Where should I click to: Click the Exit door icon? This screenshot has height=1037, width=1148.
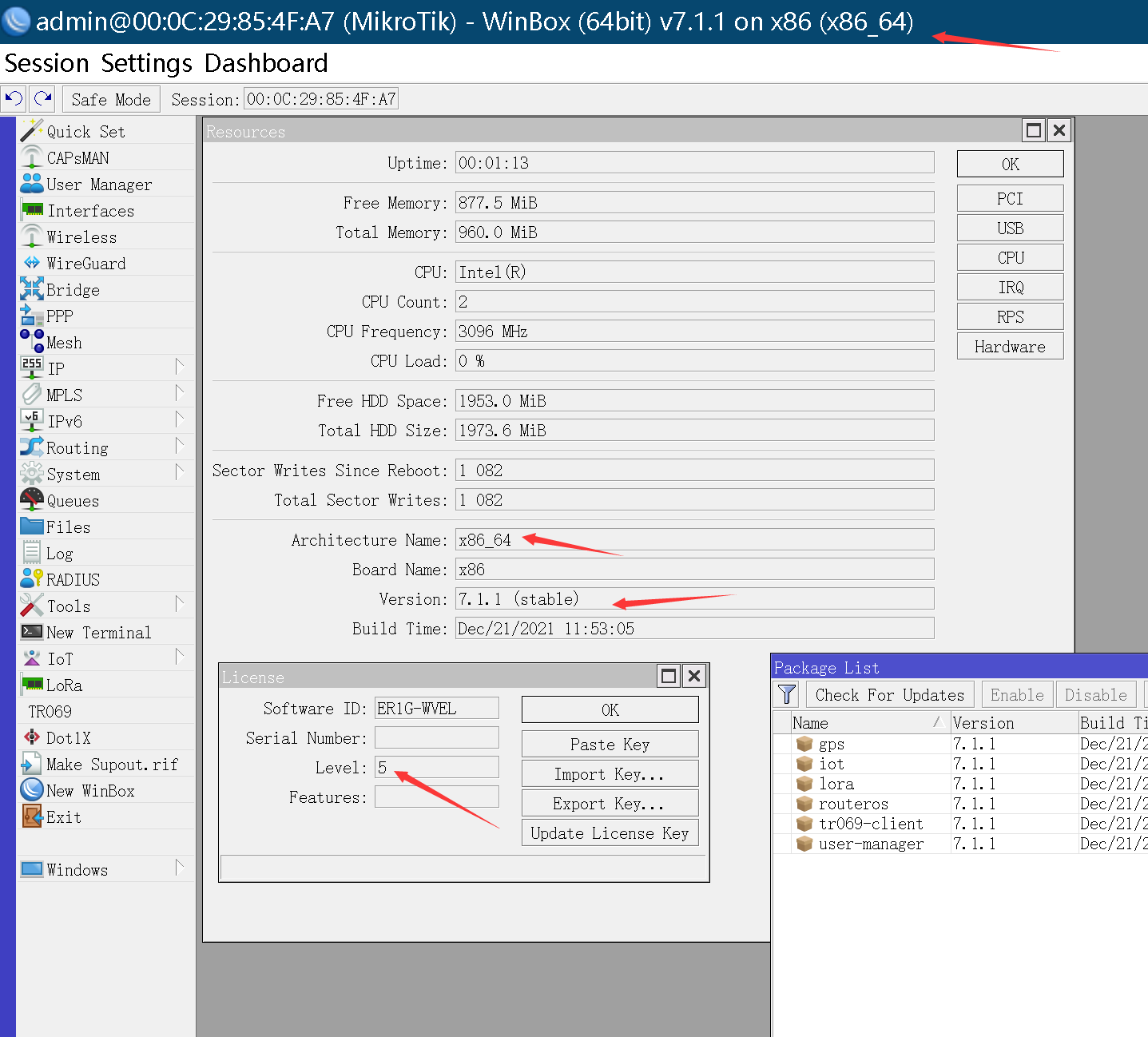[31, 816]
